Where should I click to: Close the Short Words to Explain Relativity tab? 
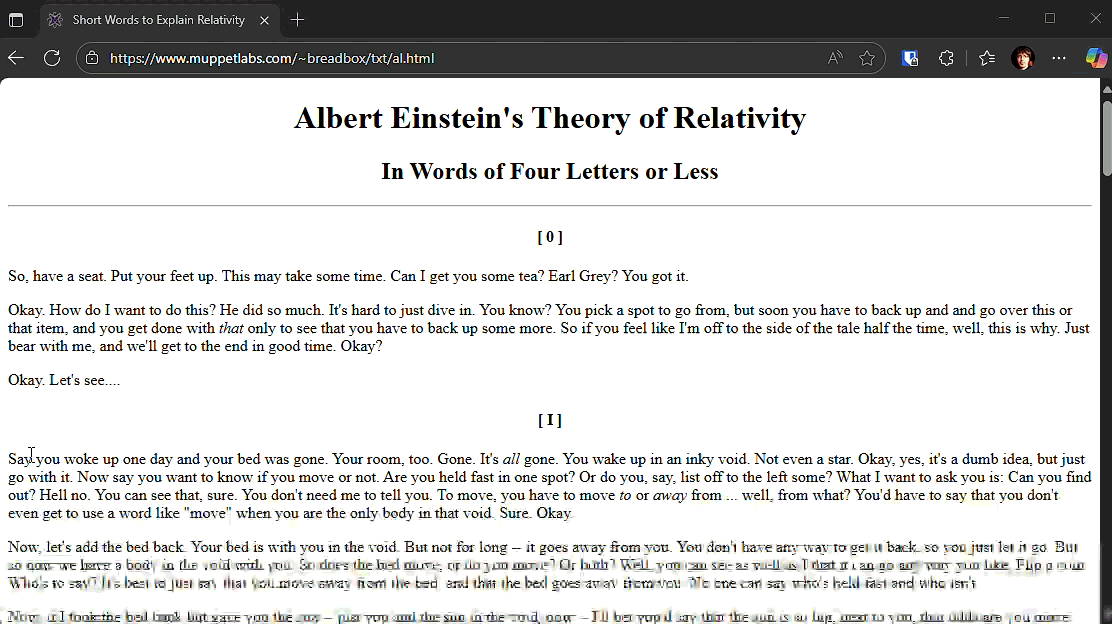(x=265, y=20)
